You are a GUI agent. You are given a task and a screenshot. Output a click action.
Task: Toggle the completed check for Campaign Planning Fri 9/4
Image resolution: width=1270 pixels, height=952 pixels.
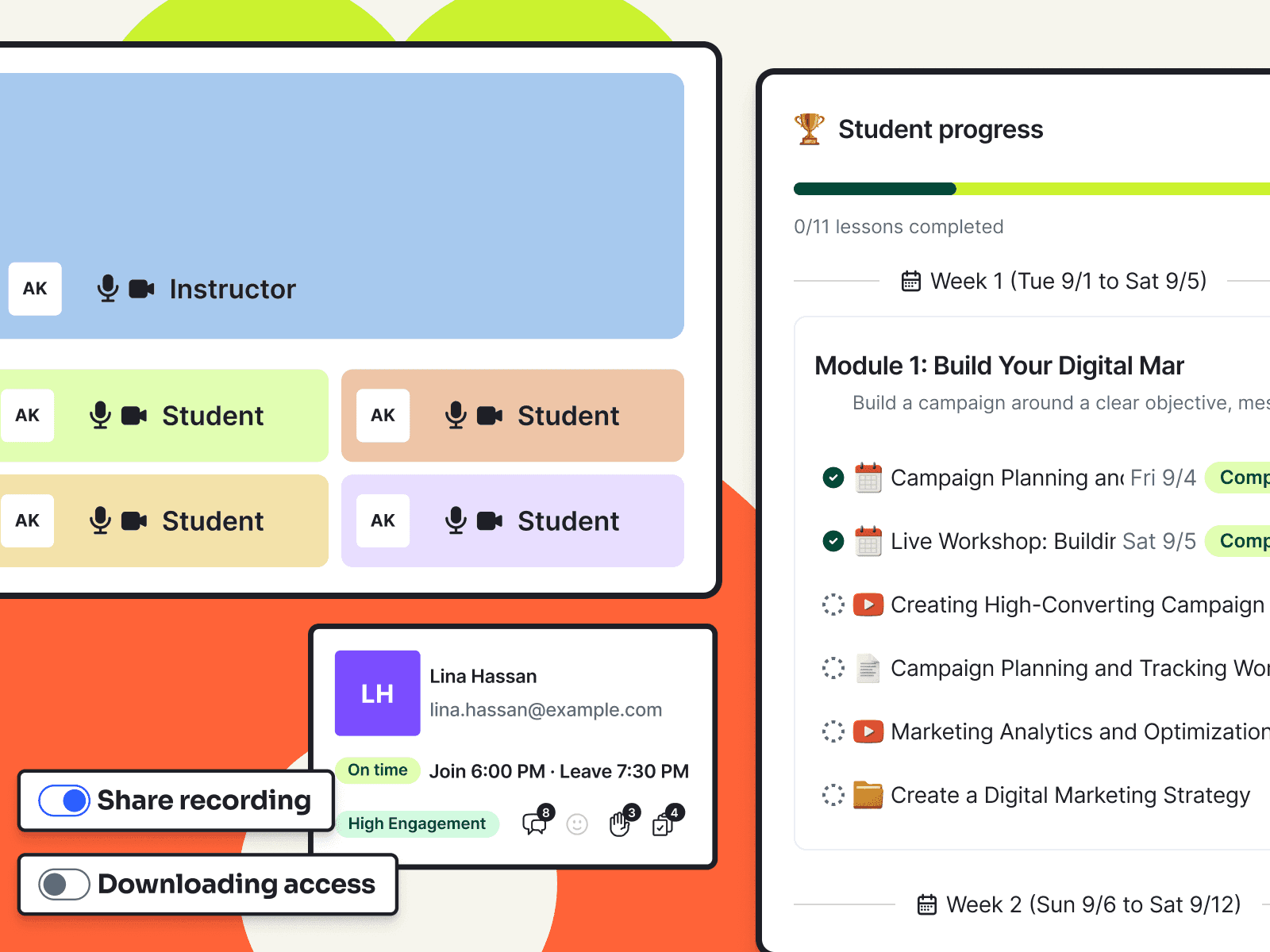click(833, 478)
